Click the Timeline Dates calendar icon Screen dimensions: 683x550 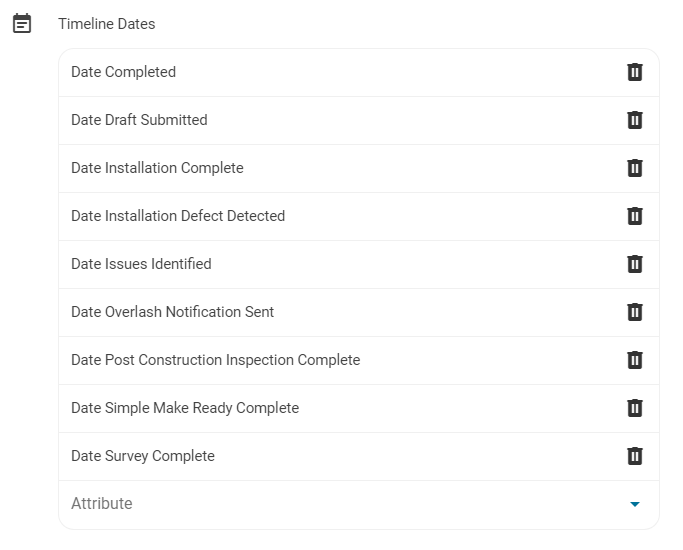tap(22, 23)
